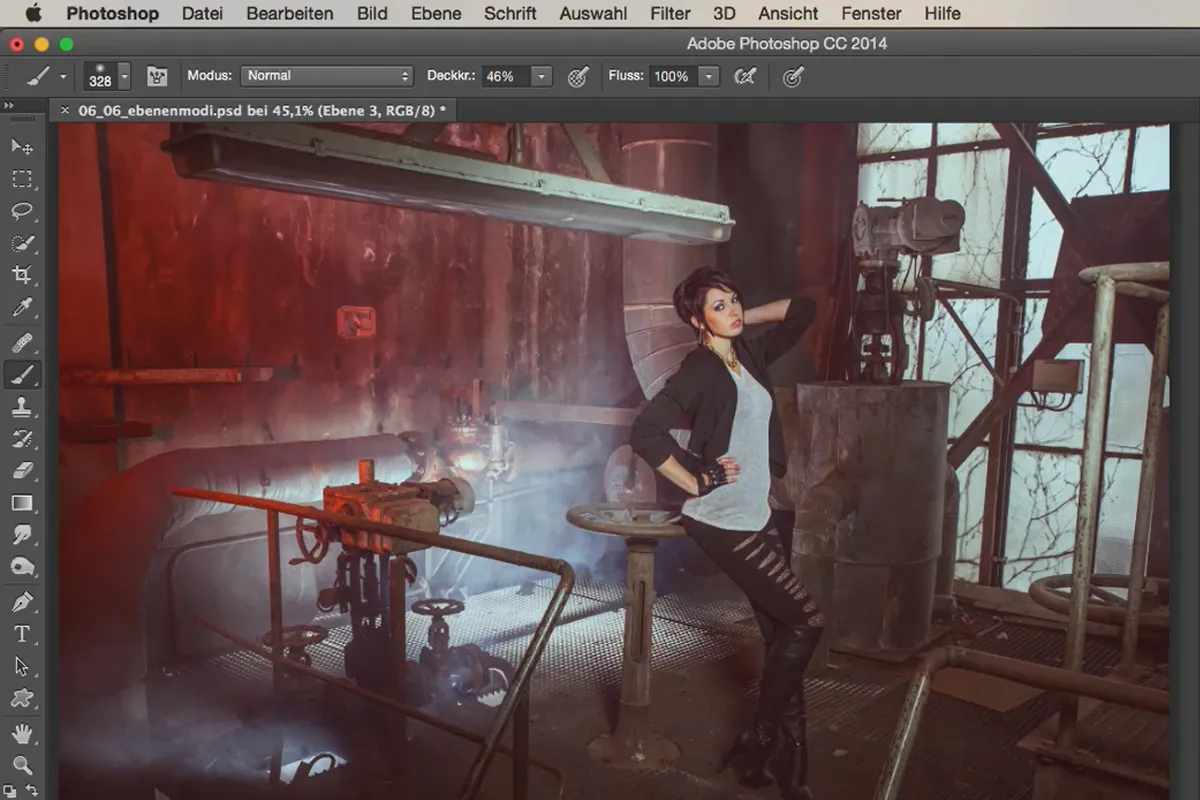Open the Ebene menu
Screen dimensions: 1200x800
[x=436, y=14]
